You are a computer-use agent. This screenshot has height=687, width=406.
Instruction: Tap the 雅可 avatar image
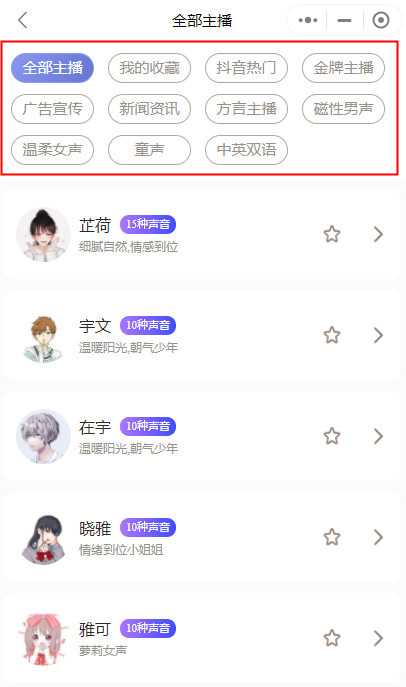43,638
